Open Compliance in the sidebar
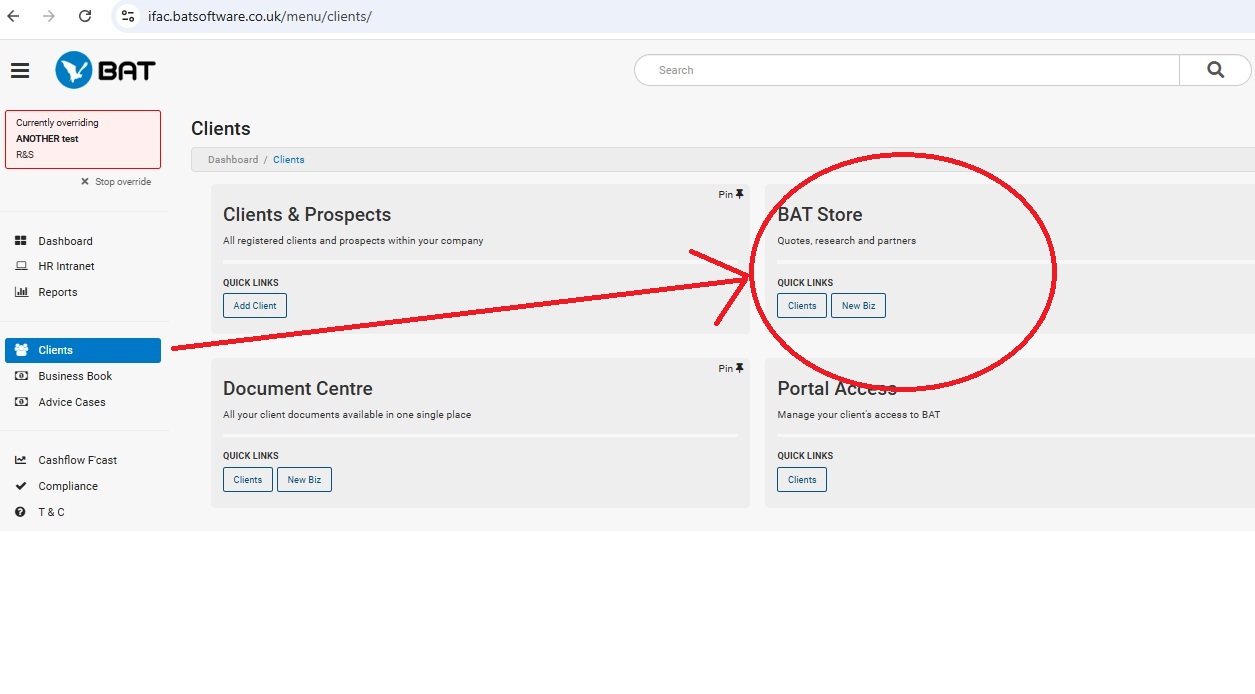The width and height of the screenshot is (1255, 694). 68,486
